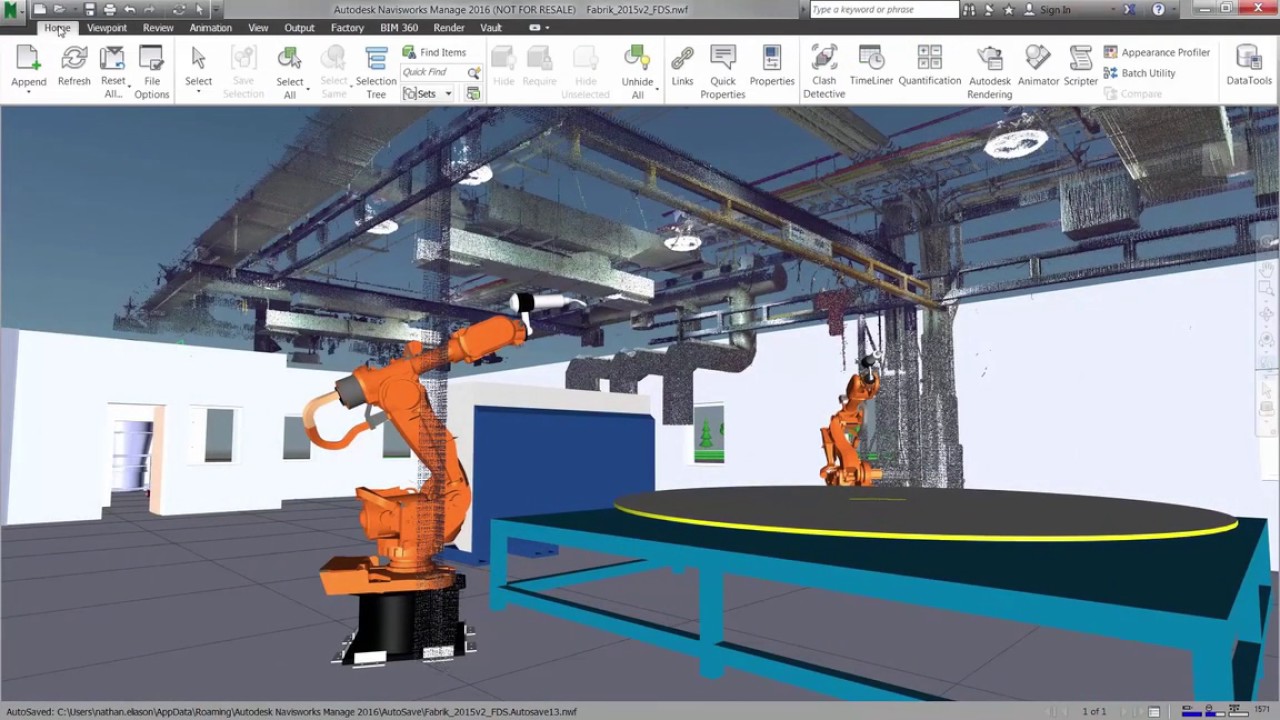1280x720 pixels.
Task: Click the memory usage bar in status bar
Action: click(x=1262, y=709)
